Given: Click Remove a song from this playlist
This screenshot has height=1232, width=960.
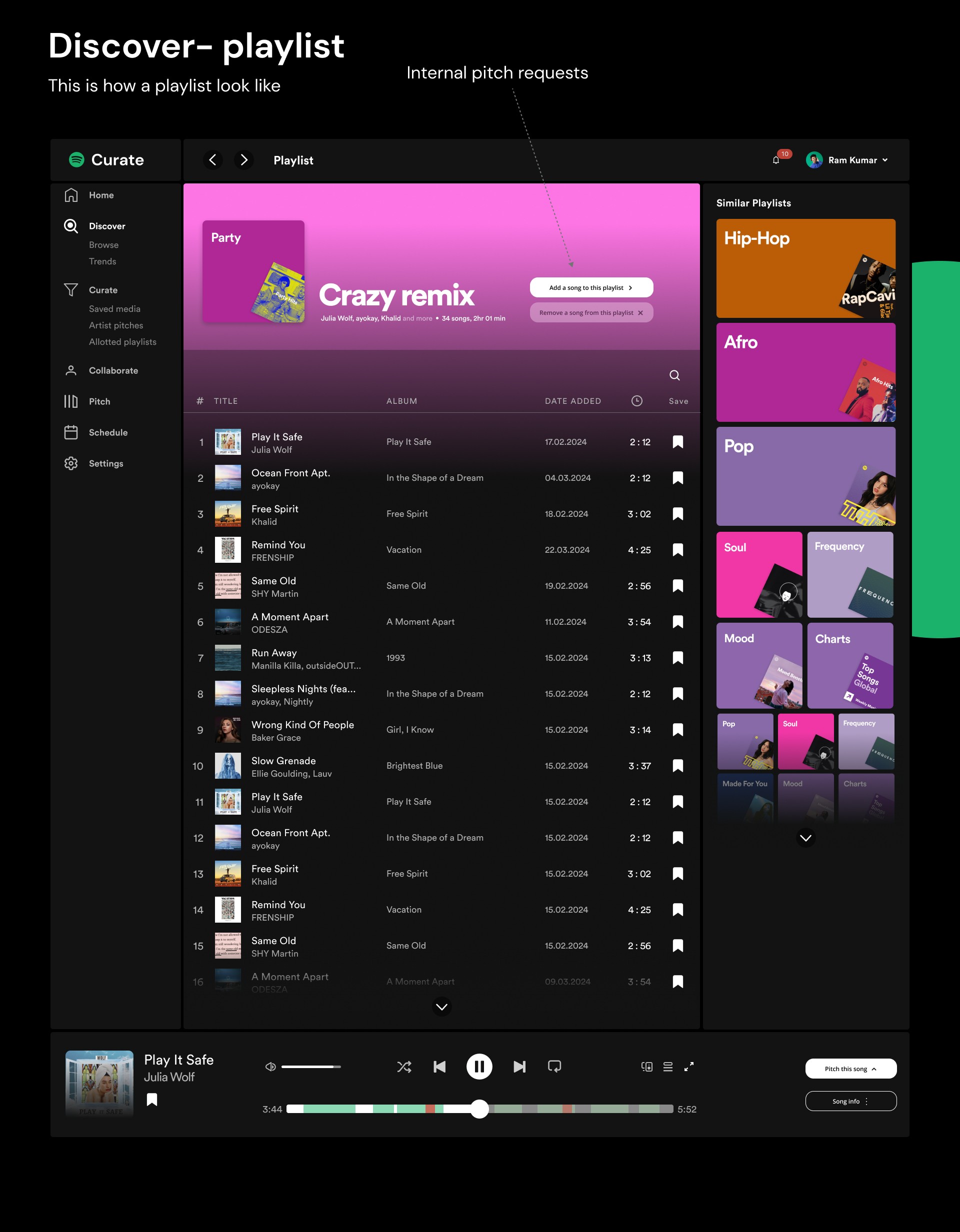Looking at the screenshot, I should point(591,313).
